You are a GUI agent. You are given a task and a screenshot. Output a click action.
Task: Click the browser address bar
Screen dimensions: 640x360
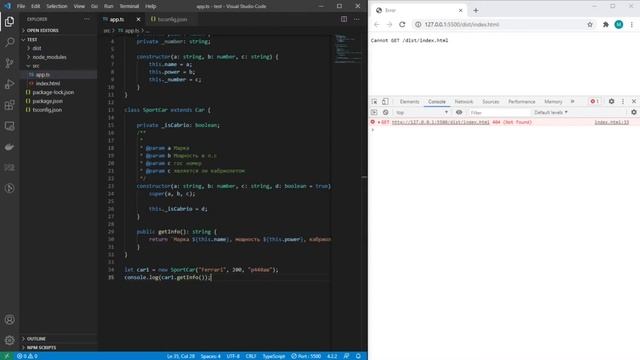(498, 24)
